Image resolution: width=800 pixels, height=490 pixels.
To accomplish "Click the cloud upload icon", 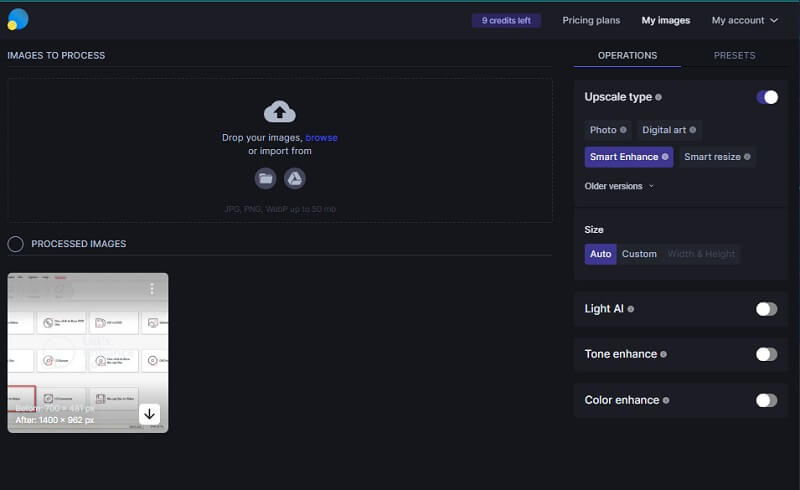I will tap(279, 111).
